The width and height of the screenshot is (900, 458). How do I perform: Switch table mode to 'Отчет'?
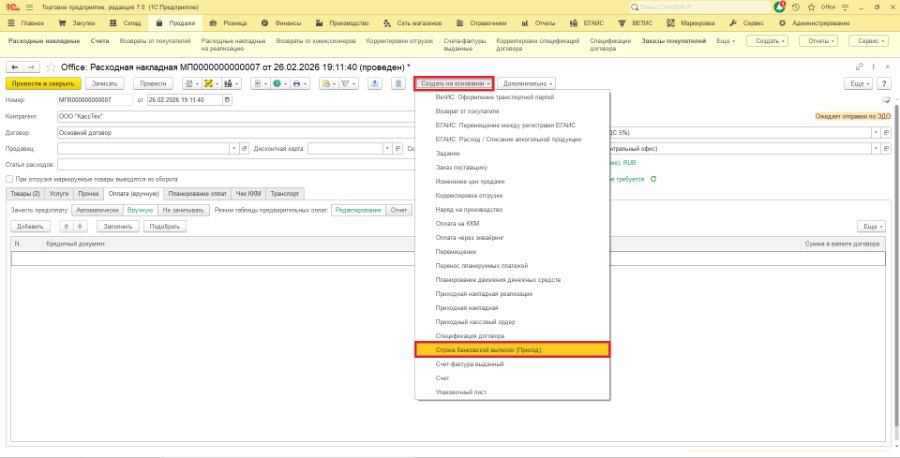[399, 210]
